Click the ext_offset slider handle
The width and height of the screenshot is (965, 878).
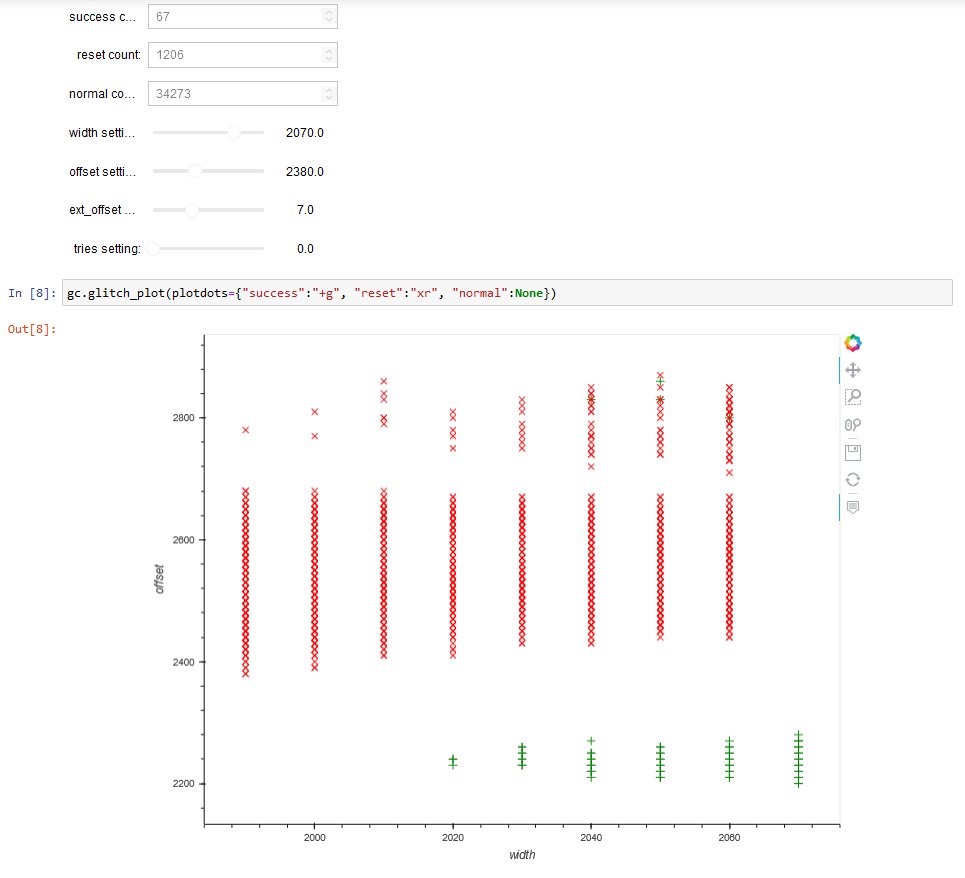point(192,210)
